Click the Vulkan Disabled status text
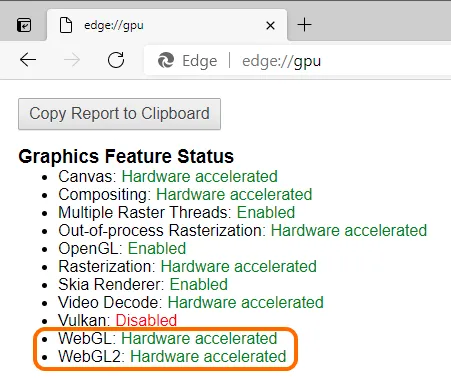This screenshot has width=451, height=381. [x=146, y=320]
